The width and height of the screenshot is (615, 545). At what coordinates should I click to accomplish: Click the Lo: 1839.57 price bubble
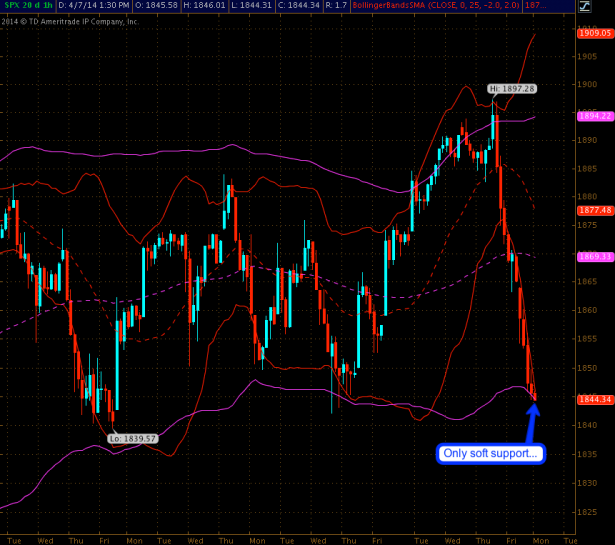133,438
